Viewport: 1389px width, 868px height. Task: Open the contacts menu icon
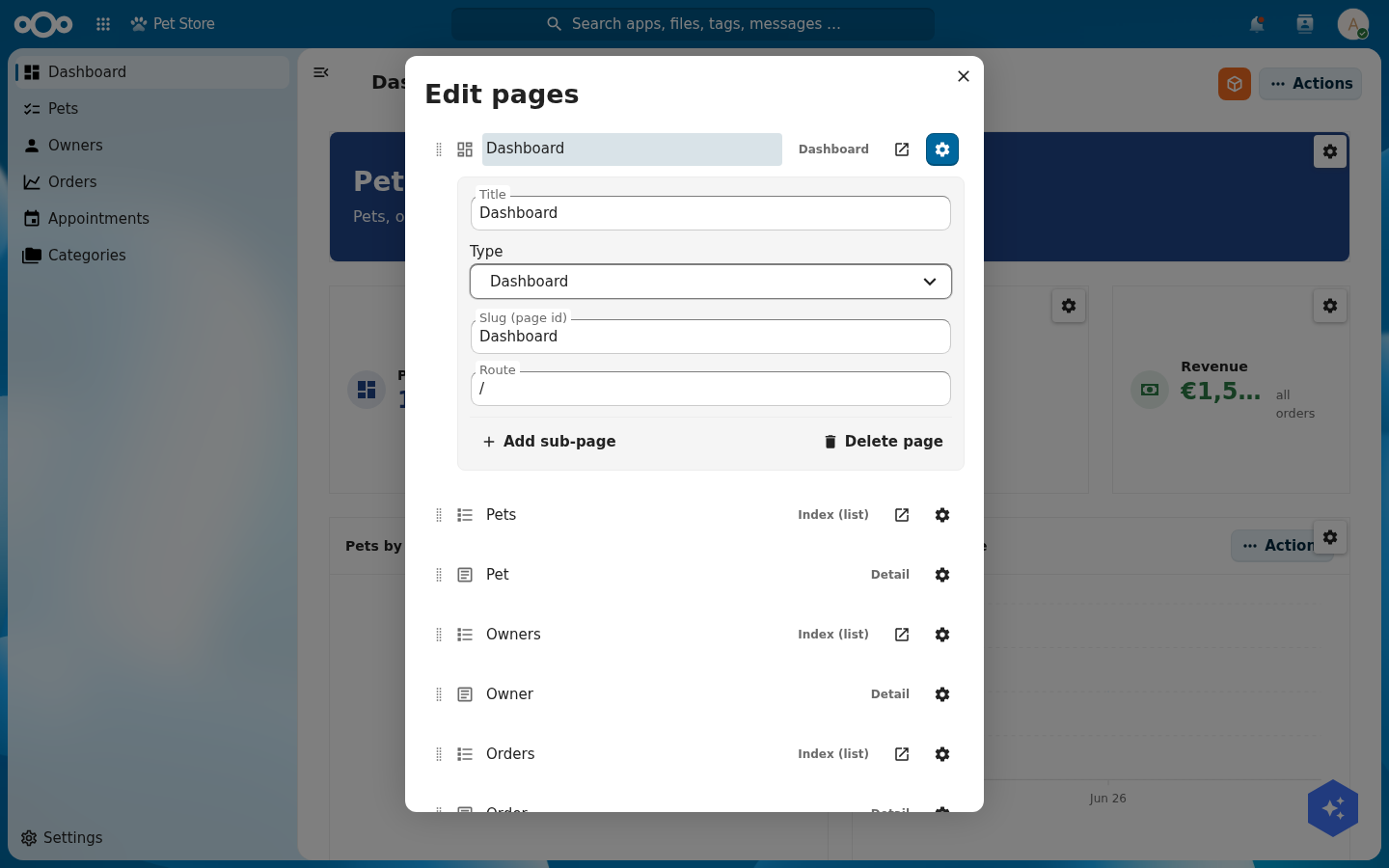tap(1305, 24)
